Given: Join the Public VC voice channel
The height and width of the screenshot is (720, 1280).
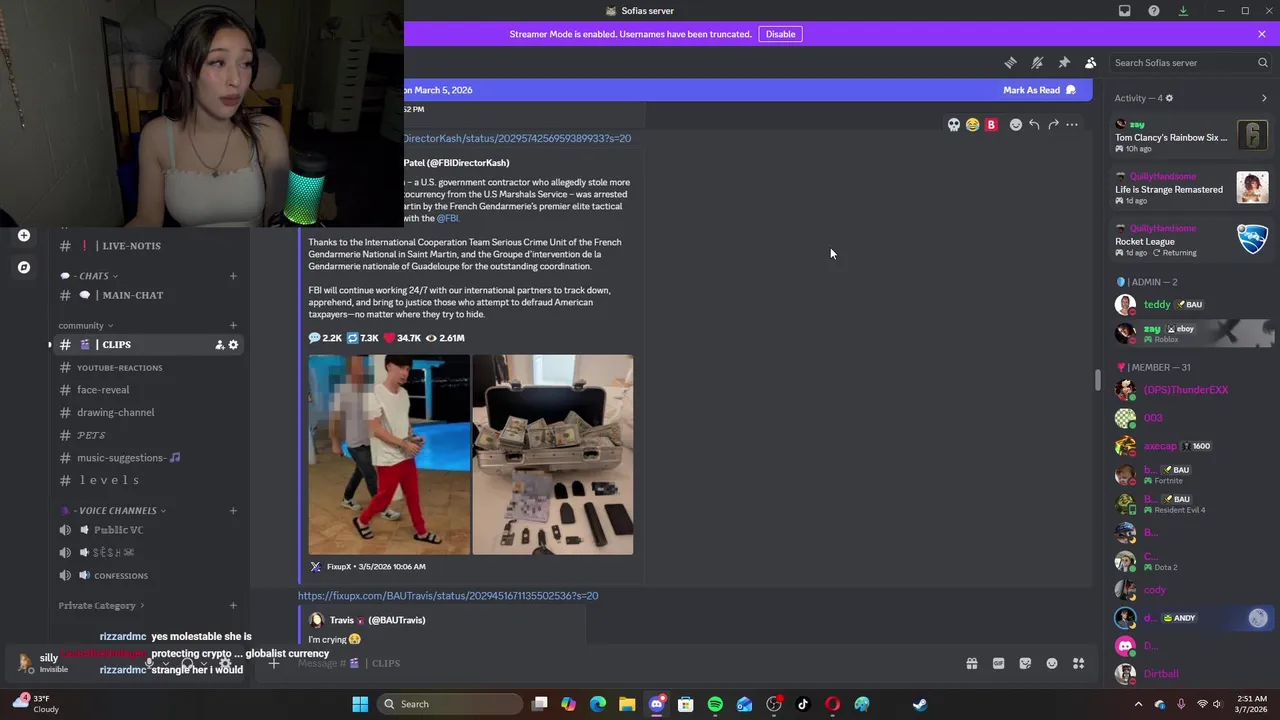Looking at the screenshot, I should 150,530.
